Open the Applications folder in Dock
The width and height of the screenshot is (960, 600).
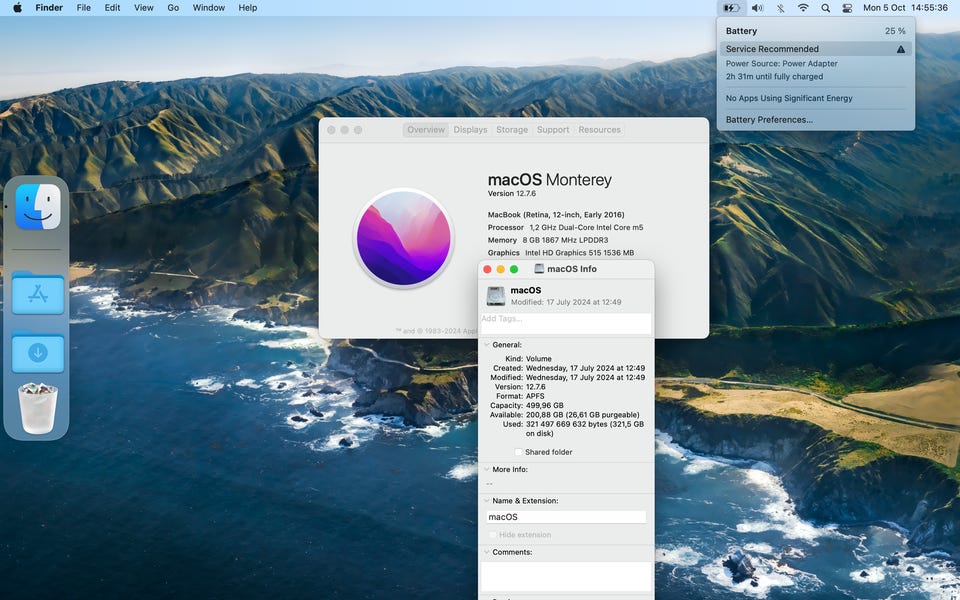[x=37, y=293]
